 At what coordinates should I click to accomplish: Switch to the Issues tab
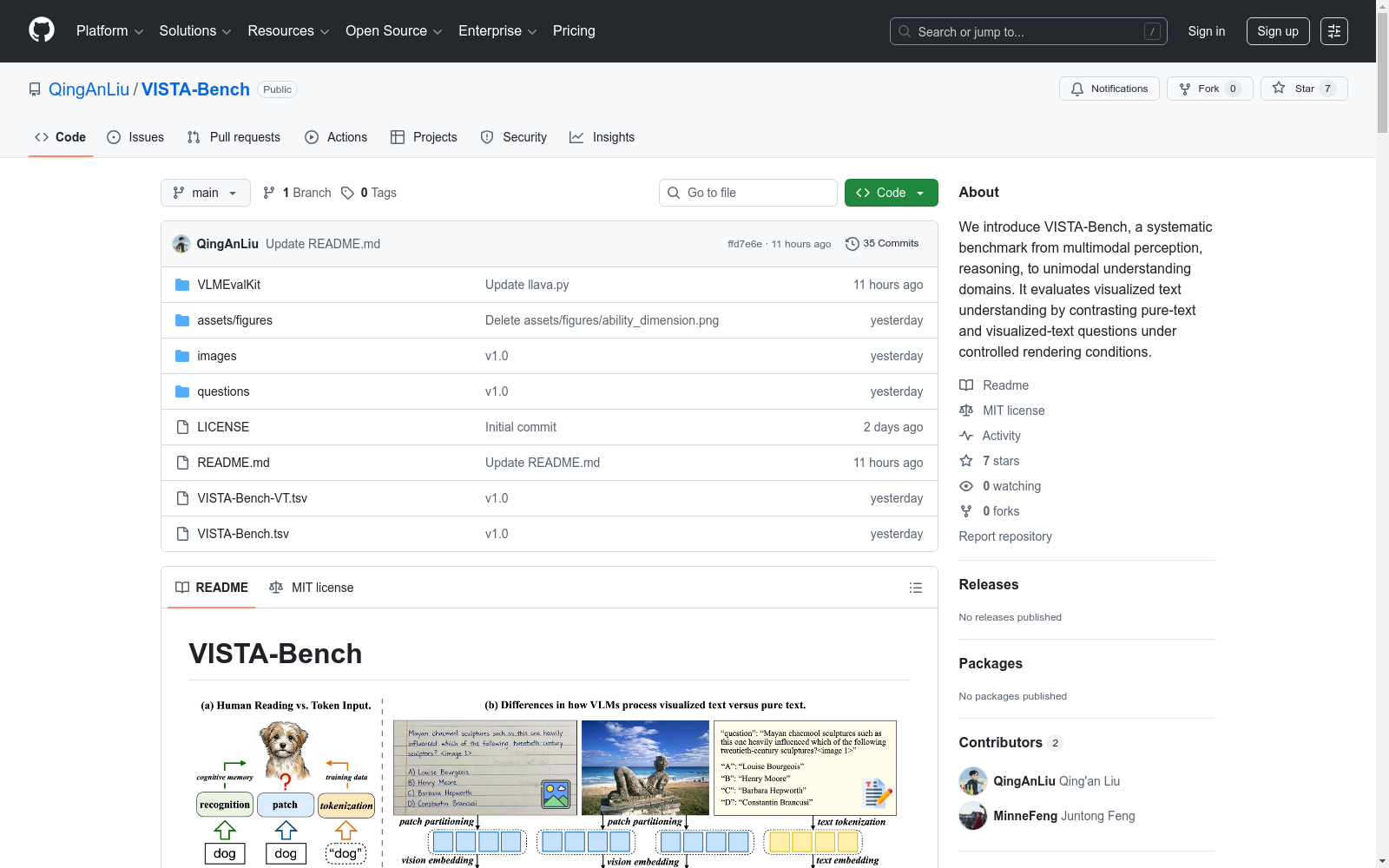pyautogui.click(x=135, y=137)
